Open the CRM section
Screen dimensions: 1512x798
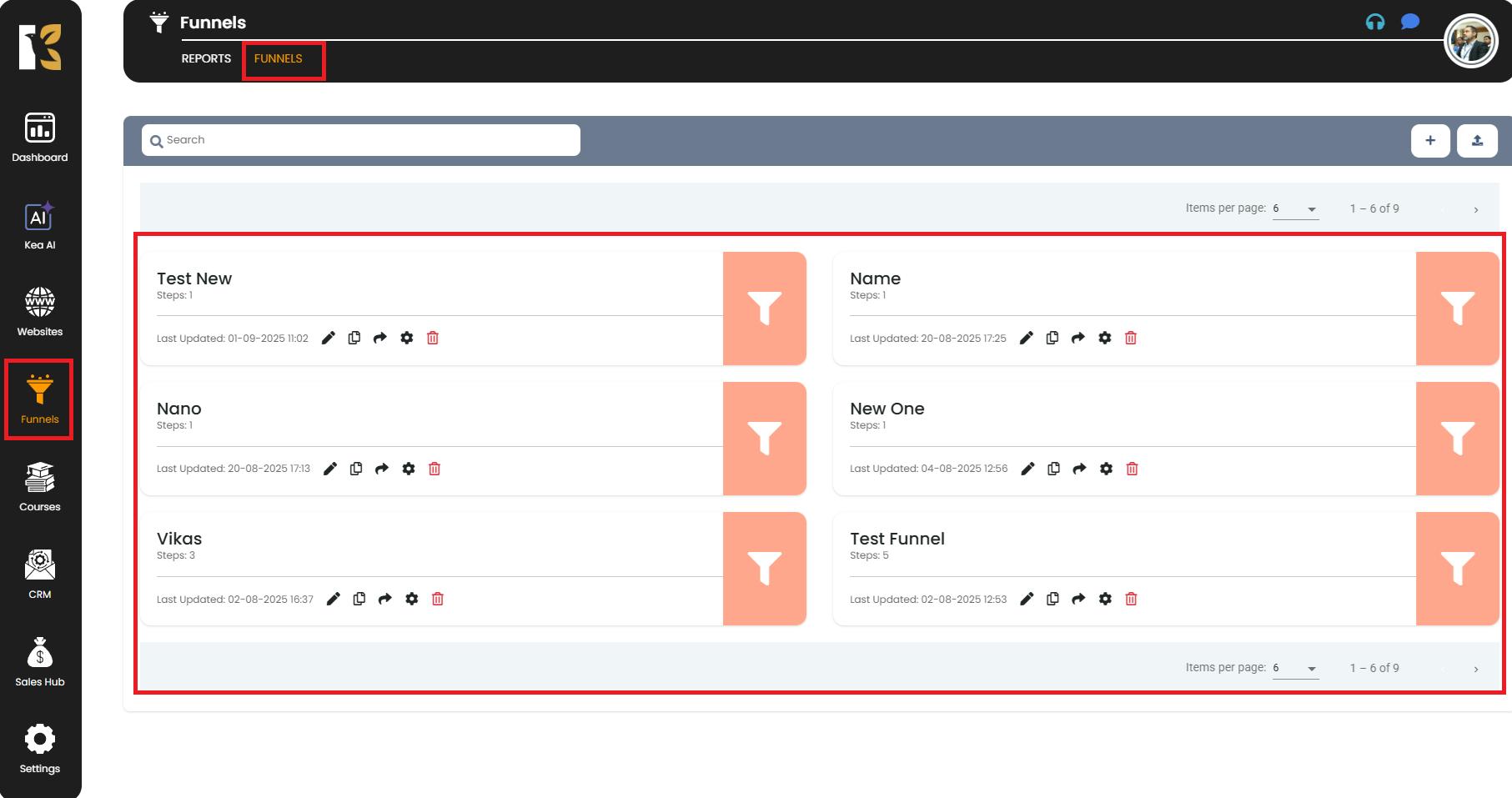40,575
